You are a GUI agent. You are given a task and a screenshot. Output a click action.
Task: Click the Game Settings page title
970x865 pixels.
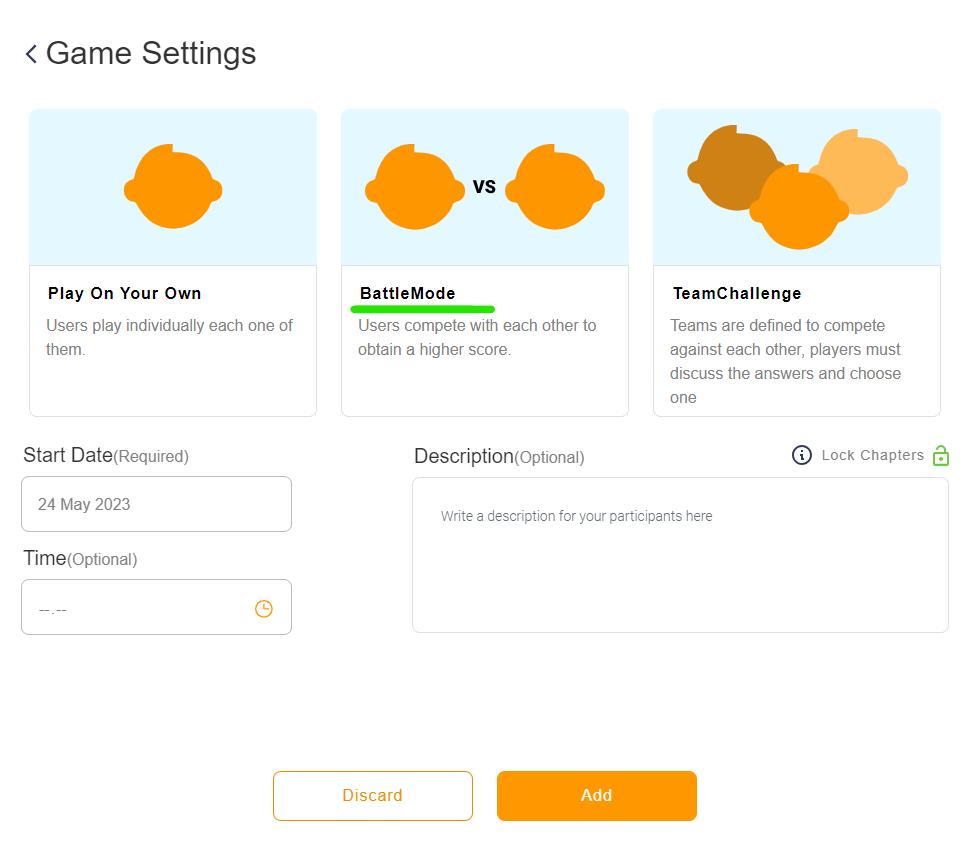(x=151, y=54)
